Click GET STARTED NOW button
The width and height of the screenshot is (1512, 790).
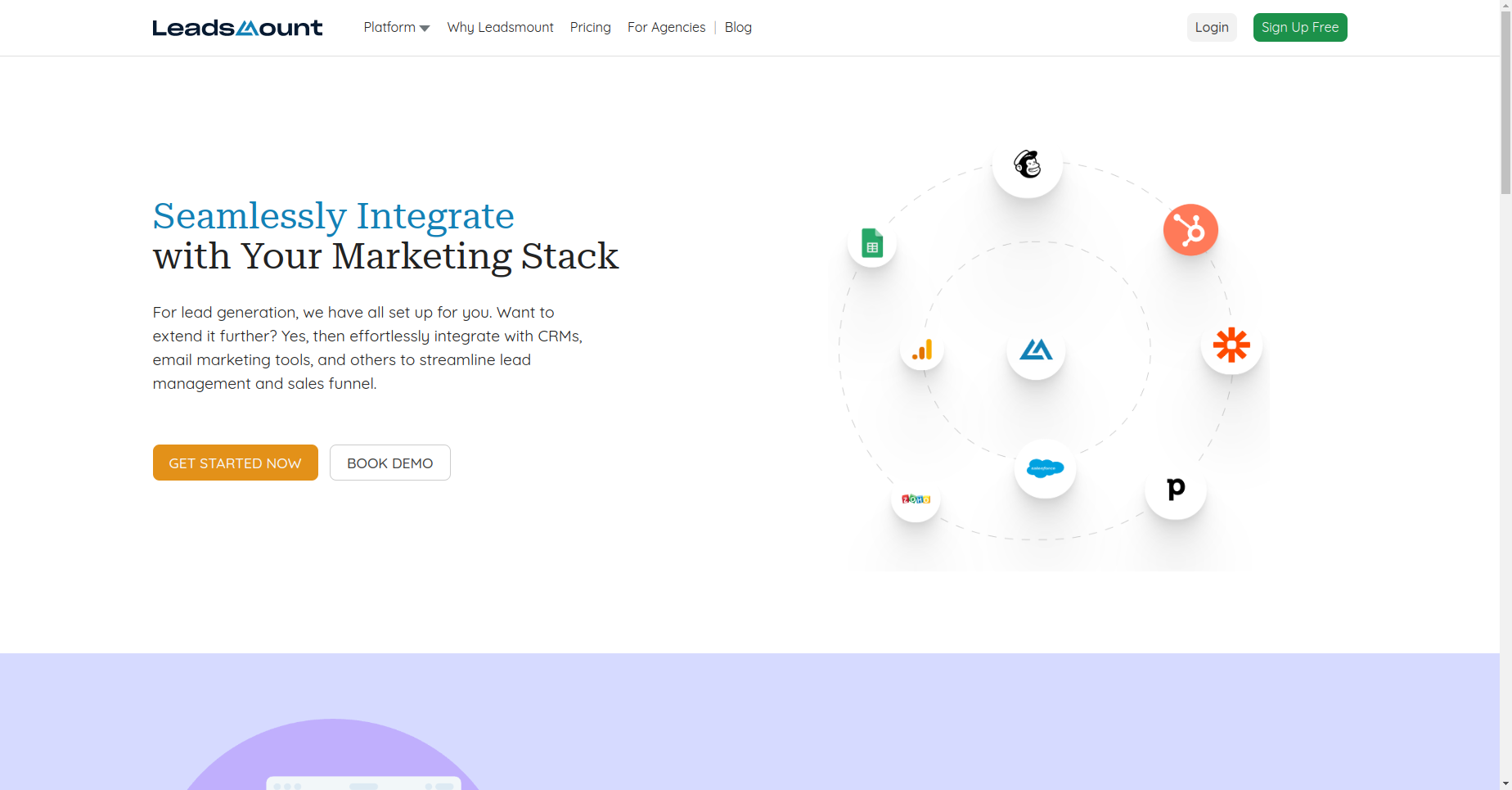tap(236, 463)
